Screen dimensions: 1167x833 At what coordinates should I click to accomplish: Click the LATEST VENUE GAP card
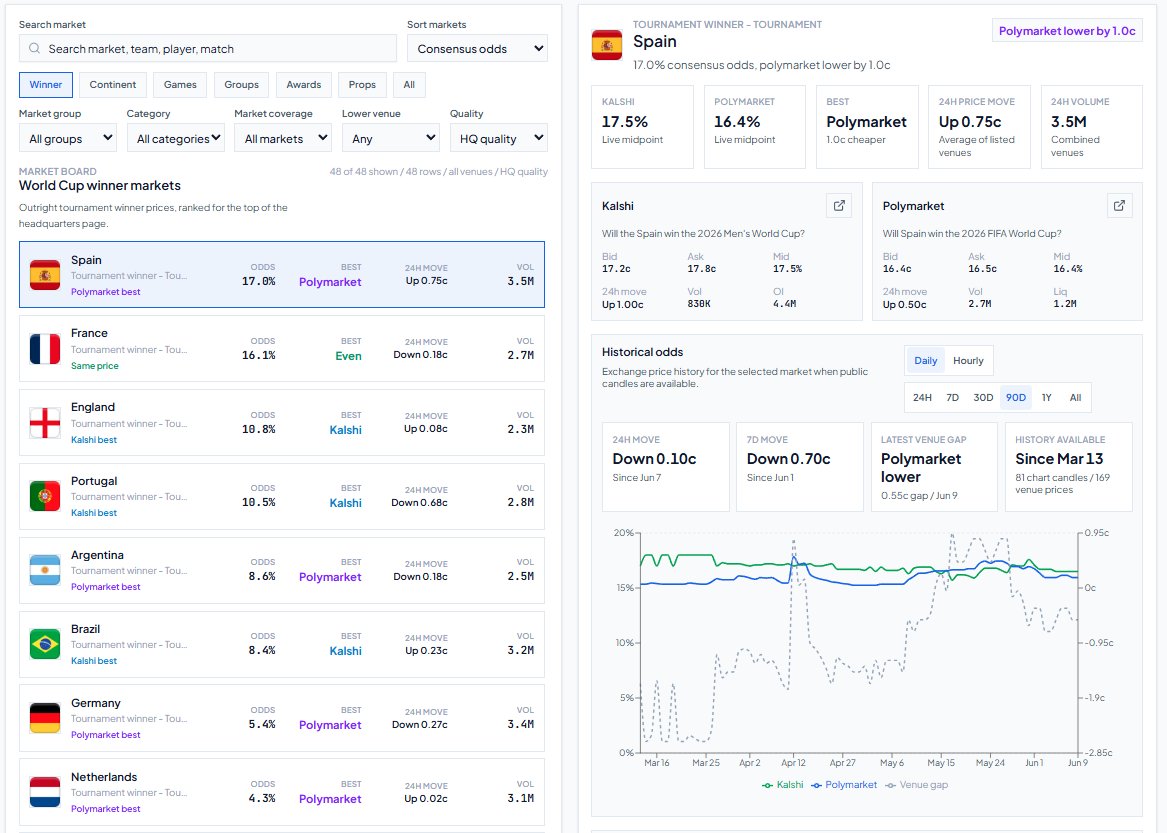934,467
